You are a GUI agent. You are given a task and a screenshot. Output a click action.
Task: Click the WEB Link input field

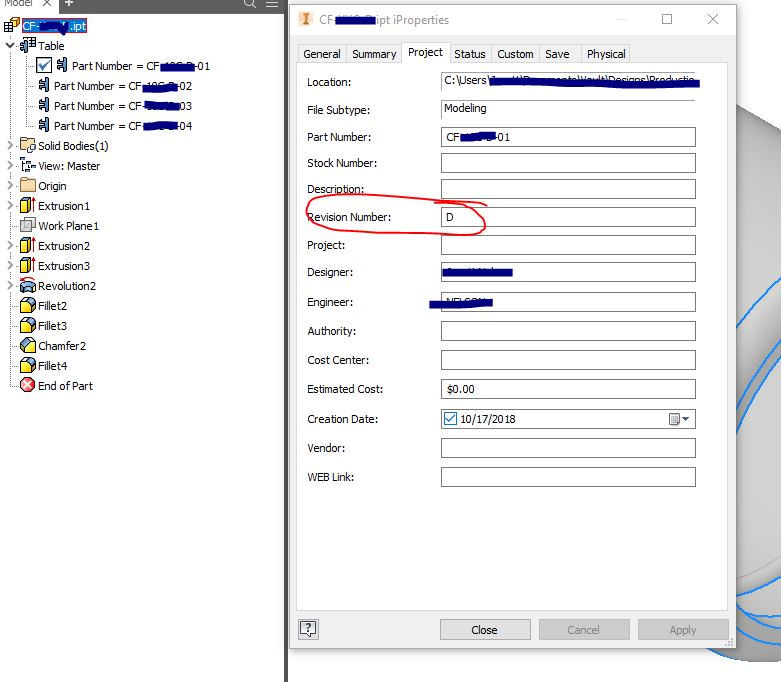(568, 477)
